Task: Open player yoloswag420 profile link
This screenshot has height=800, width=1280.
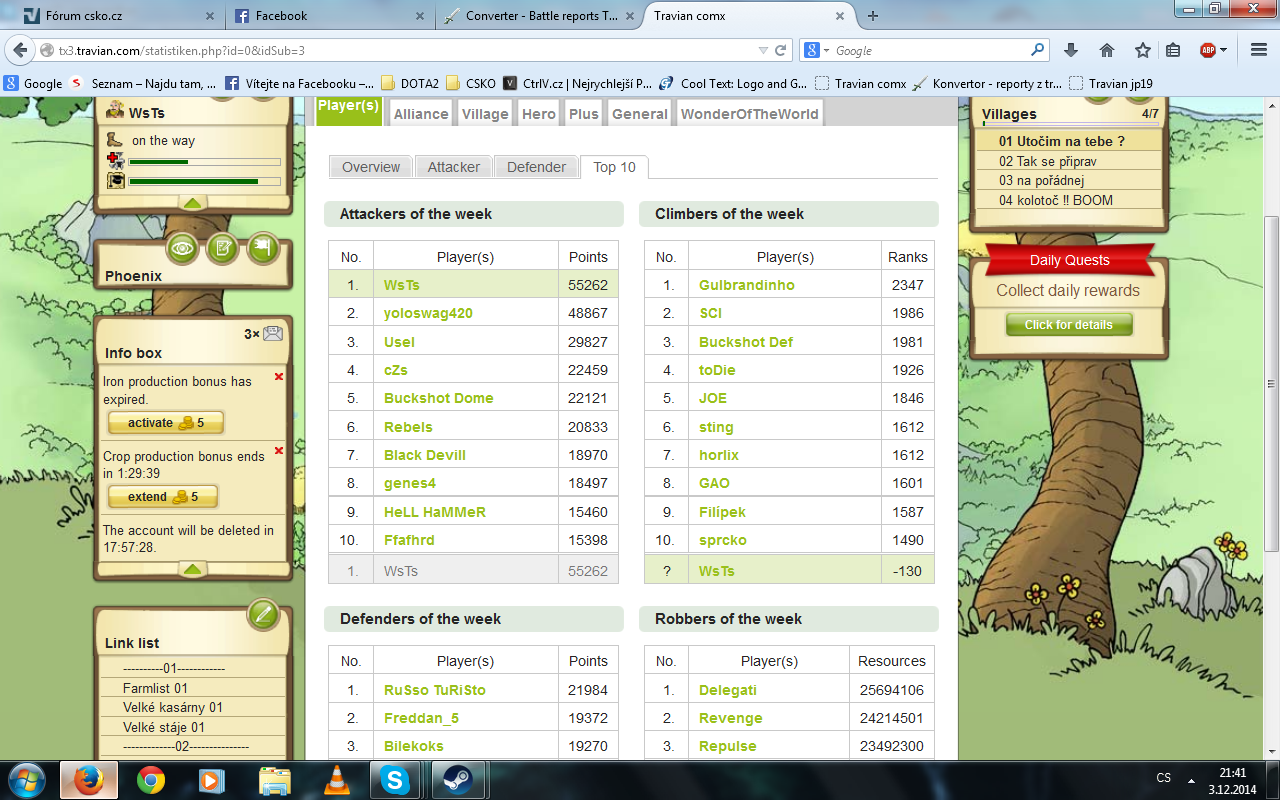Action: [x=428, y=313]
